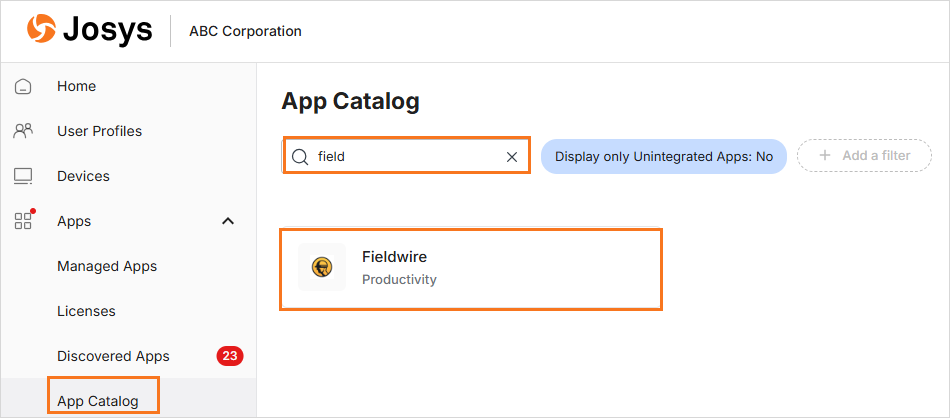Clear the search field with X
This screenshot has height=418, width=950.
512,157
